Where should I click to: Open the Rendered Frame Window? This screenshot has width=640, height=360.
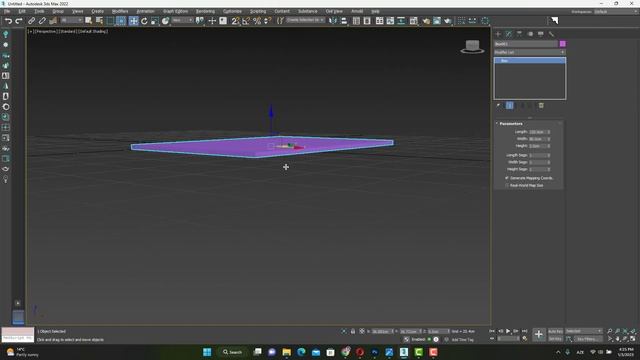click(437, 20)
